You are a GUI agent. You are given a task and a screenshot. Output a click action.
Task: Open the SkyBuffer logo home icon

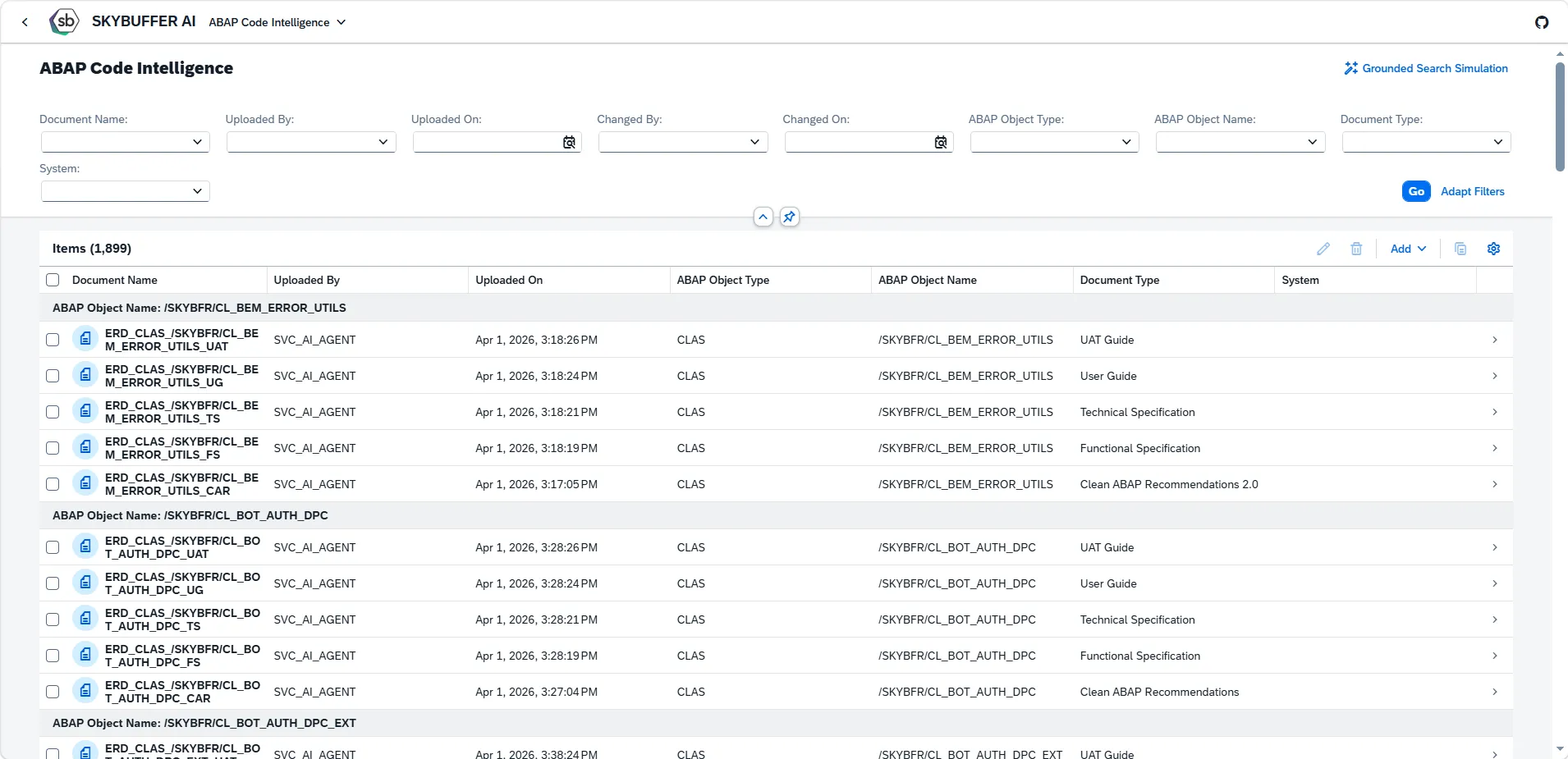64,21
